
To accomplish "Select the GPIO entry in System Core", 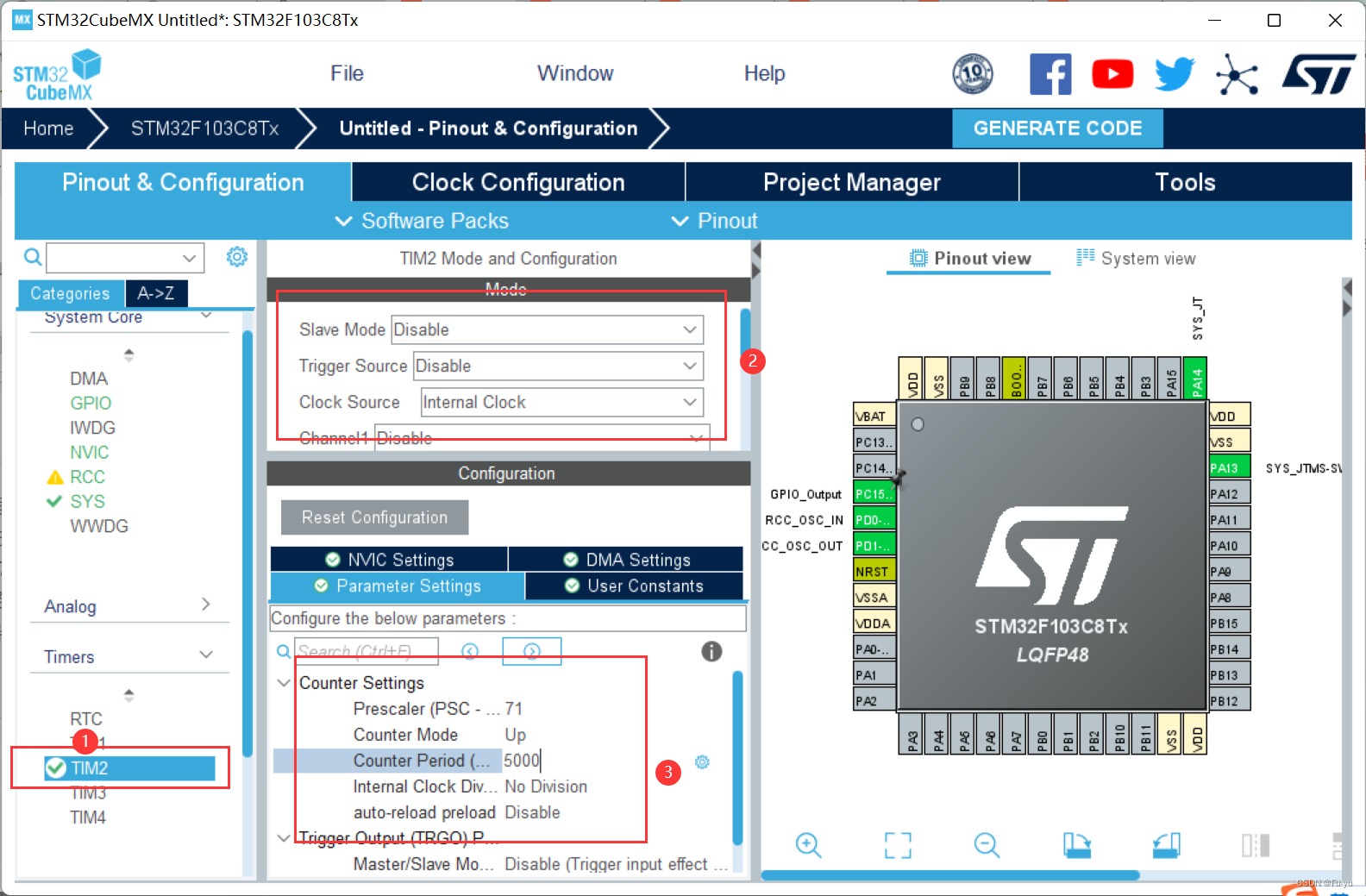I will point(91,403).
